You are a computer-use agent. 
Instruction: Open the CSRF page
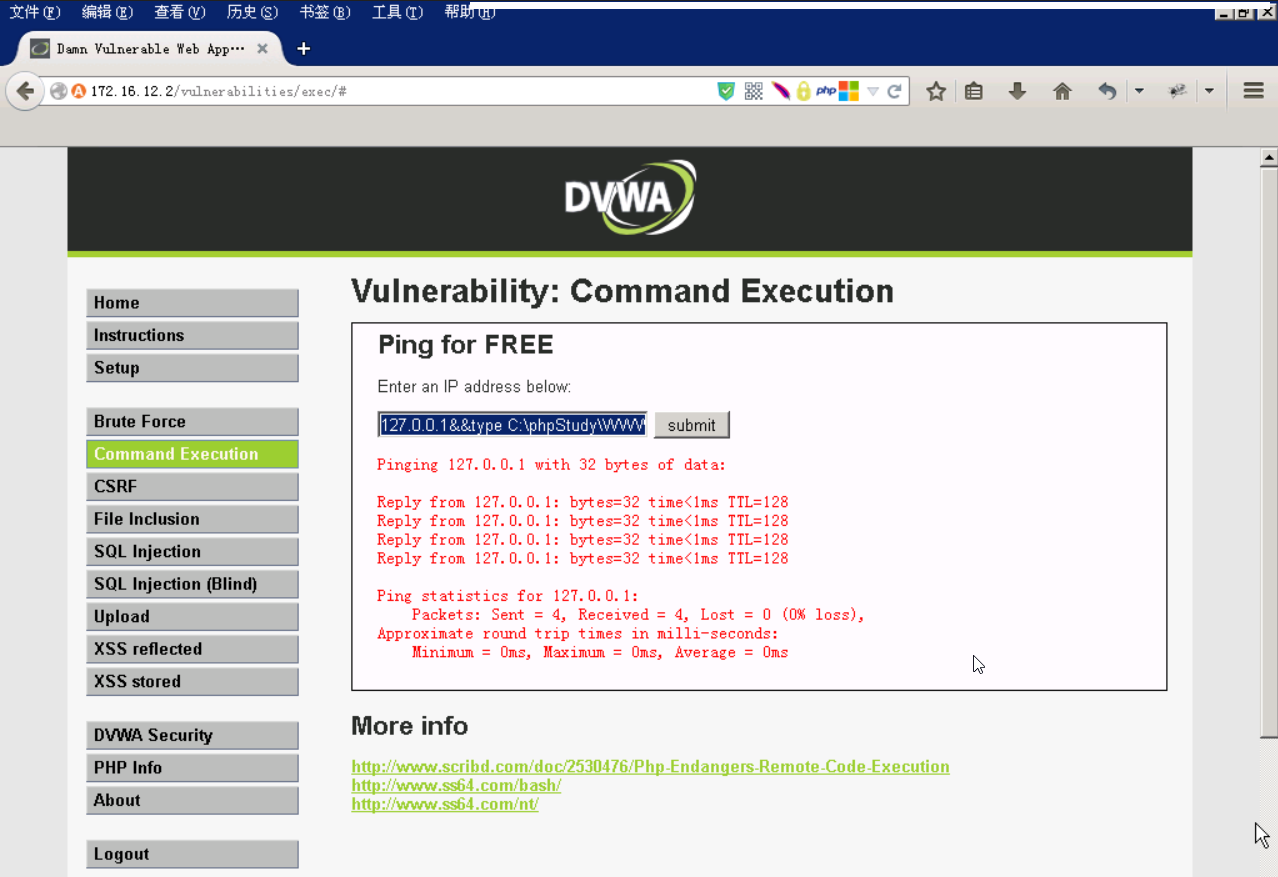[192, 487]
